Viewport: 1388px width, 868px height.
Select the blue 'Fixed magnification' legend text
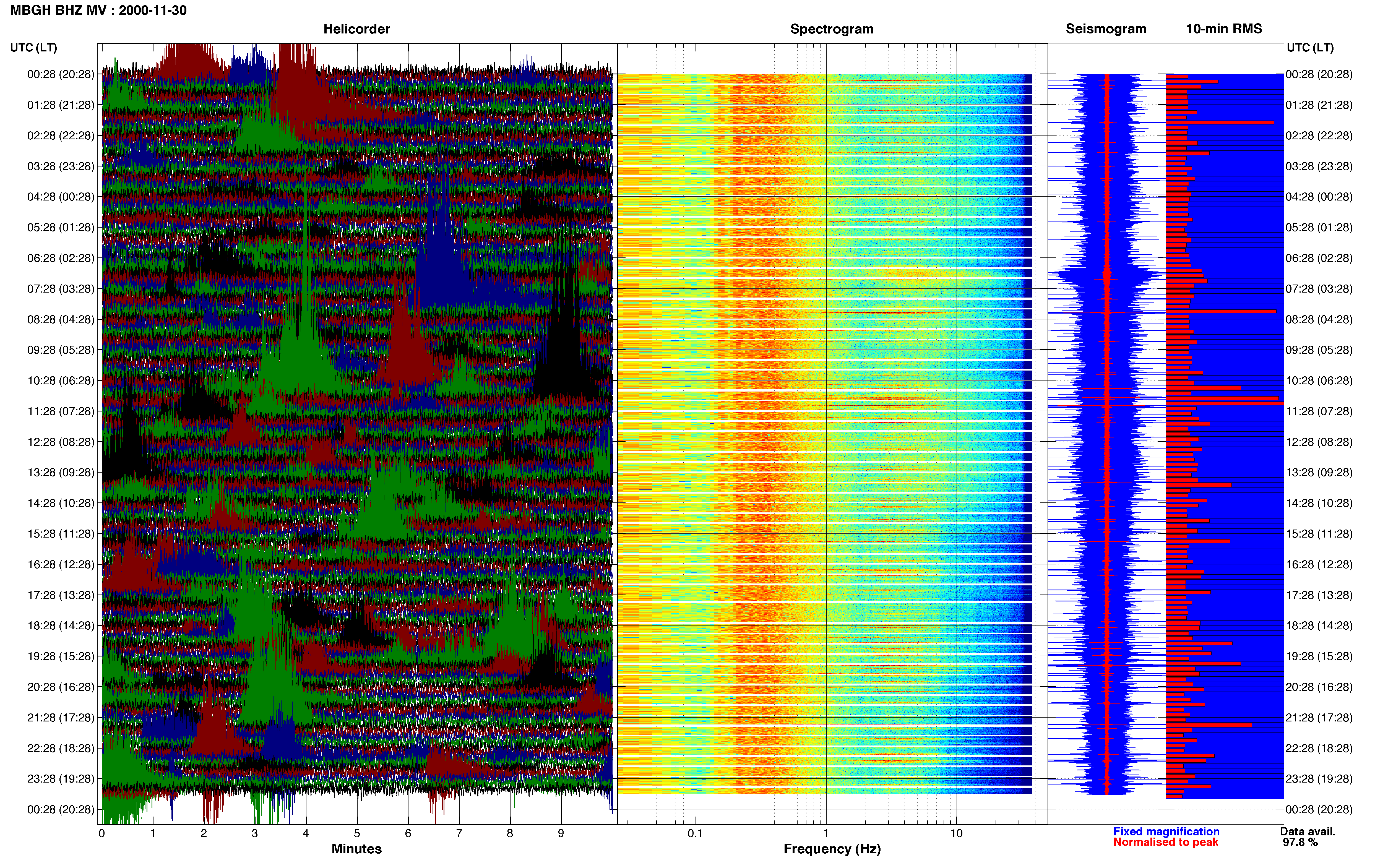point(1166,831)
